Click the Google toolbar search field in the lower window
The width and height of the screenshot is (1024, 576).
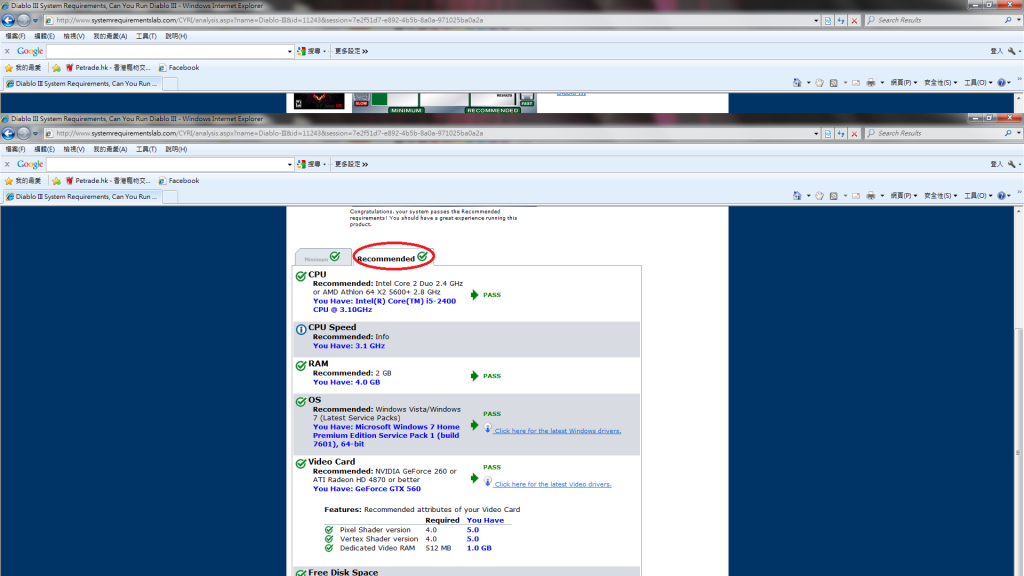click(x=168, y=164)
